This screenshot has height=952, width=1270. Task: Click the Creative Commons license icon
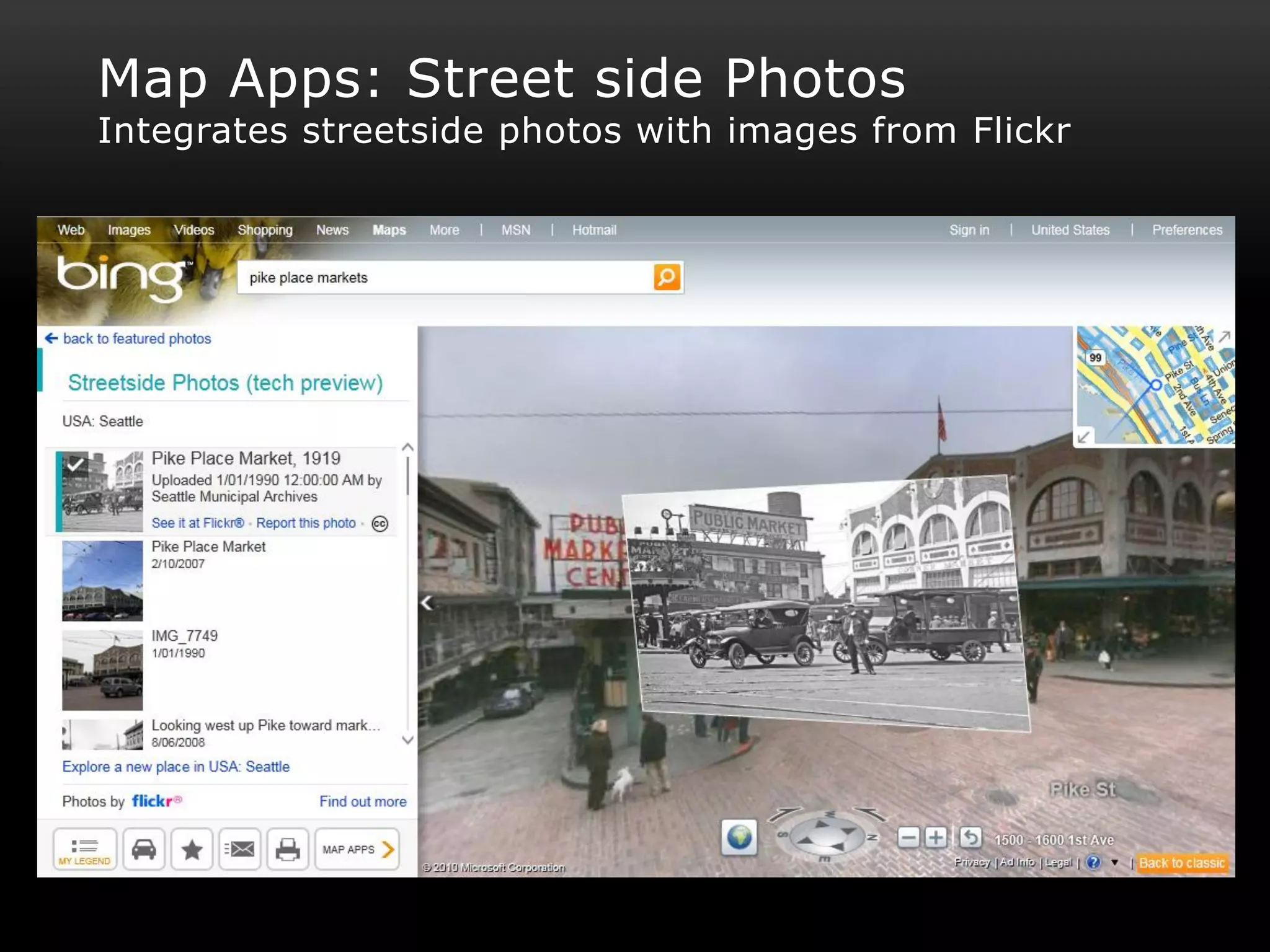click(380, 524)
